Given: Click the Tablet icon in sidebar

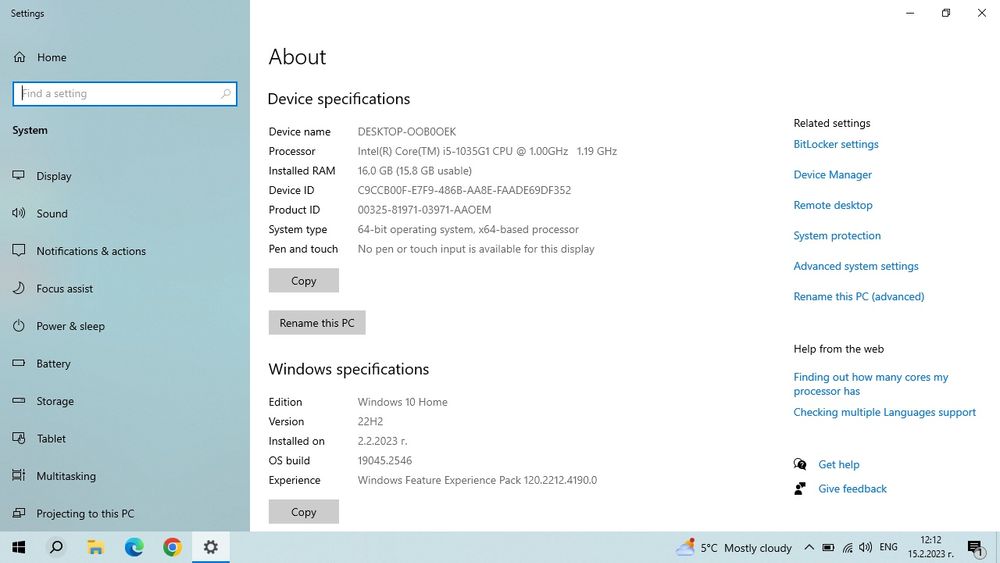Looking at the screenshot, I should [18, 438].
